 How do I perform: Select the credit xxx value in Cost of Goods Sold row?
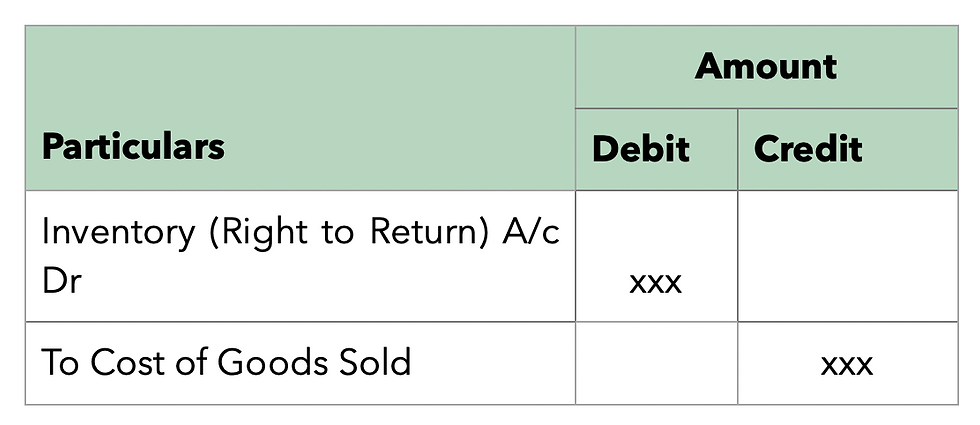[x=847, y=365]
